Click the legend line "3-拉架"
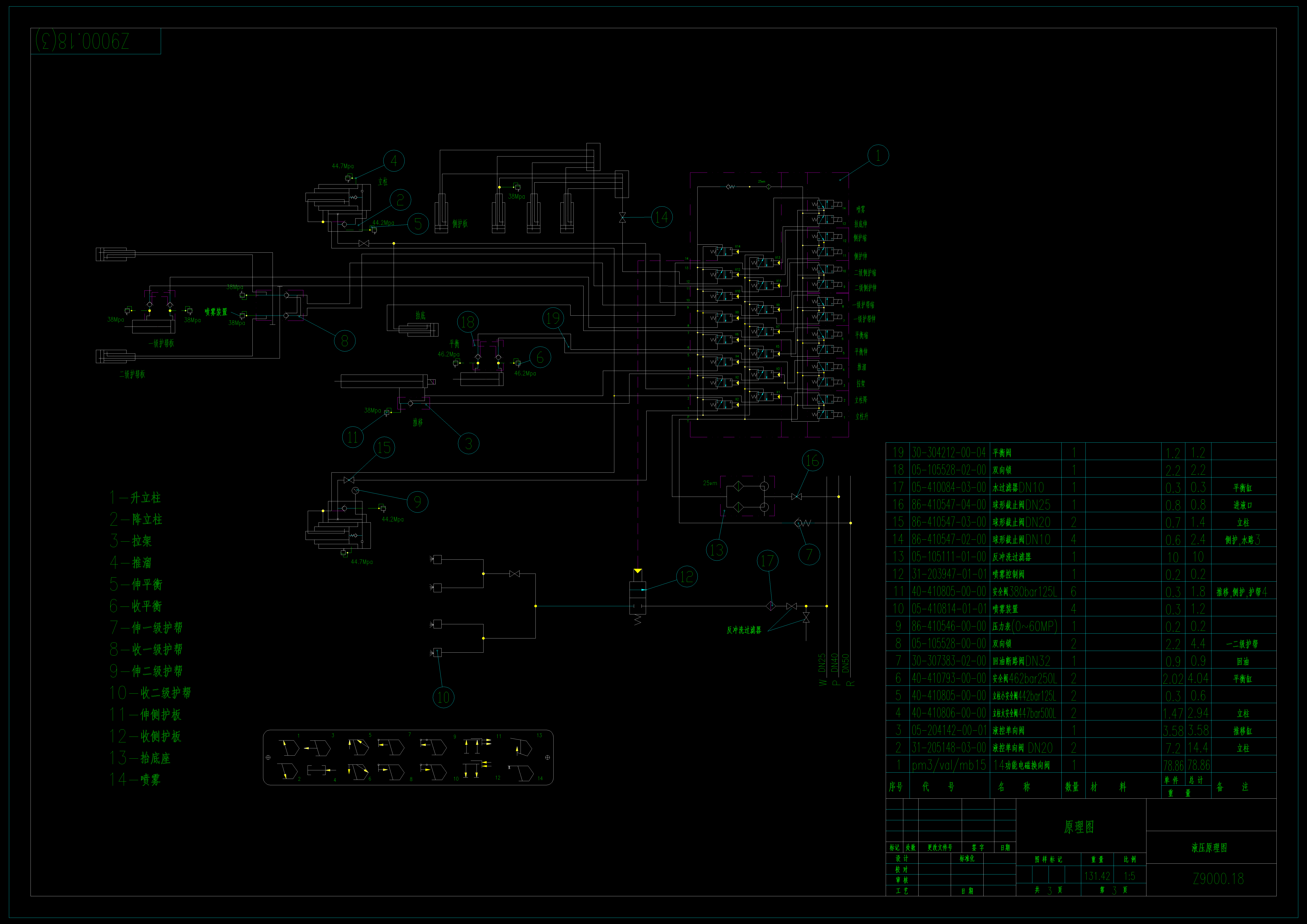Screen dimensions: 1307x924 [131, 541]
